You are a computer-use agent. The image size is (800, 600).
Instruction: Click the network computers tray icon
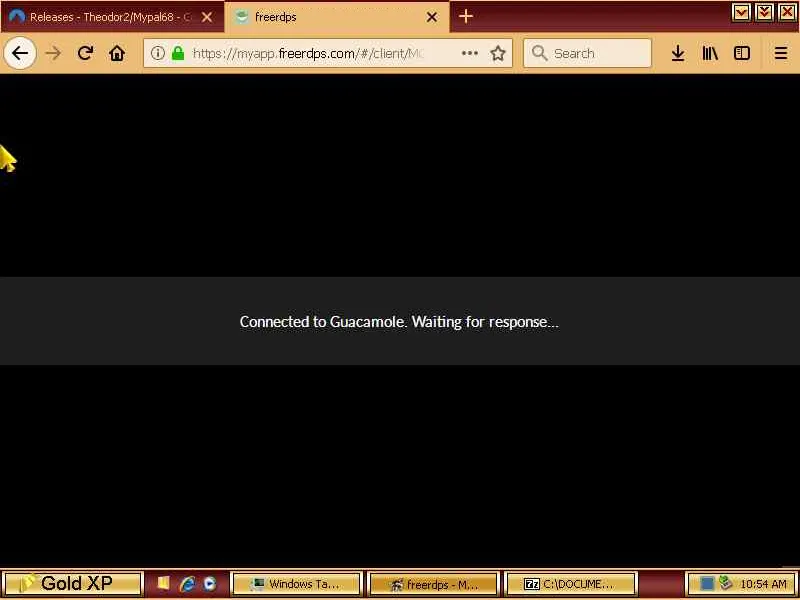pos(726,583)
